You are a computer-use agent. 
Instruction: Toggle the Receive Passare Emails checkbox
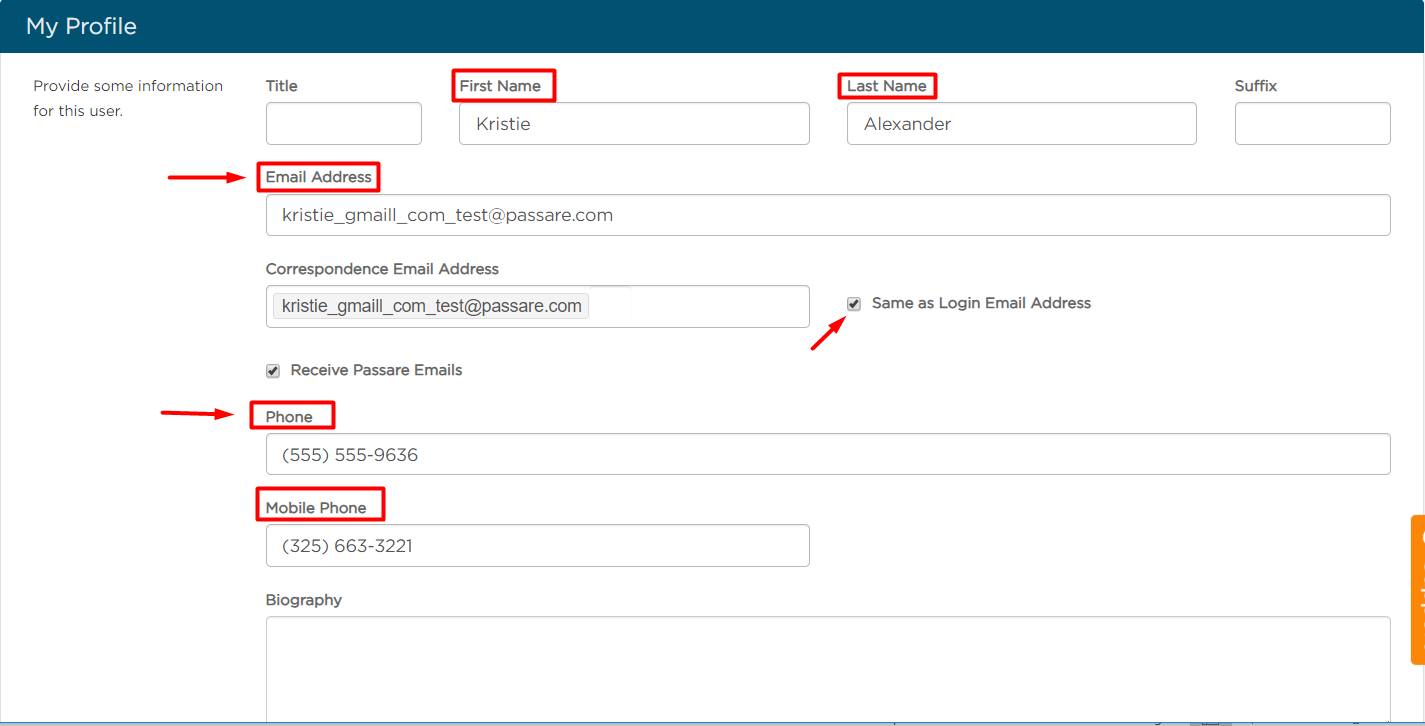click(273, 371)
